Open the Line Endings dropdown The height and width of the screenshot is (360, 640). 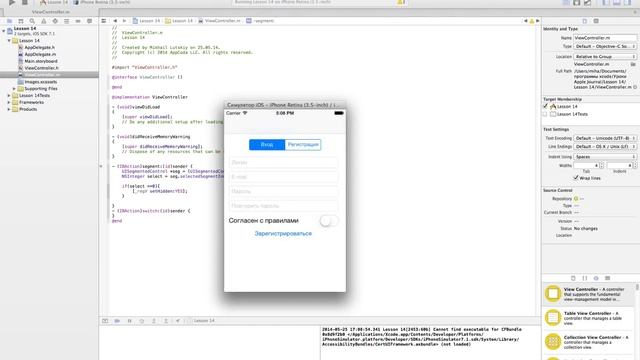tap(605, 147)
